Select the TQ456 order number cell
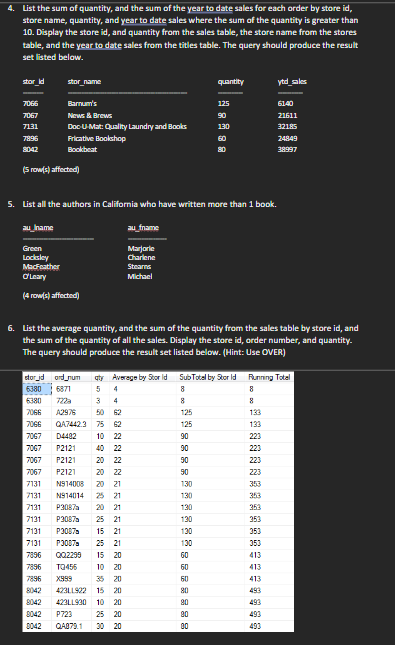 (x=67, y=567)
